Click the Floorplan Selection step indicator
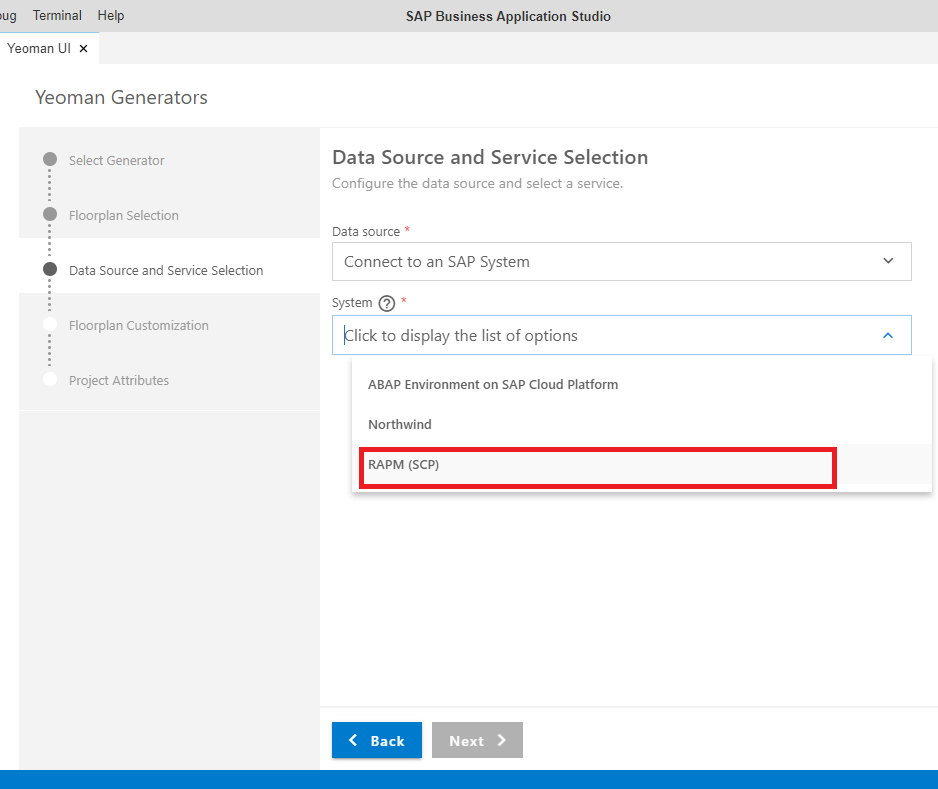938x789 pixels. [50, 214]
